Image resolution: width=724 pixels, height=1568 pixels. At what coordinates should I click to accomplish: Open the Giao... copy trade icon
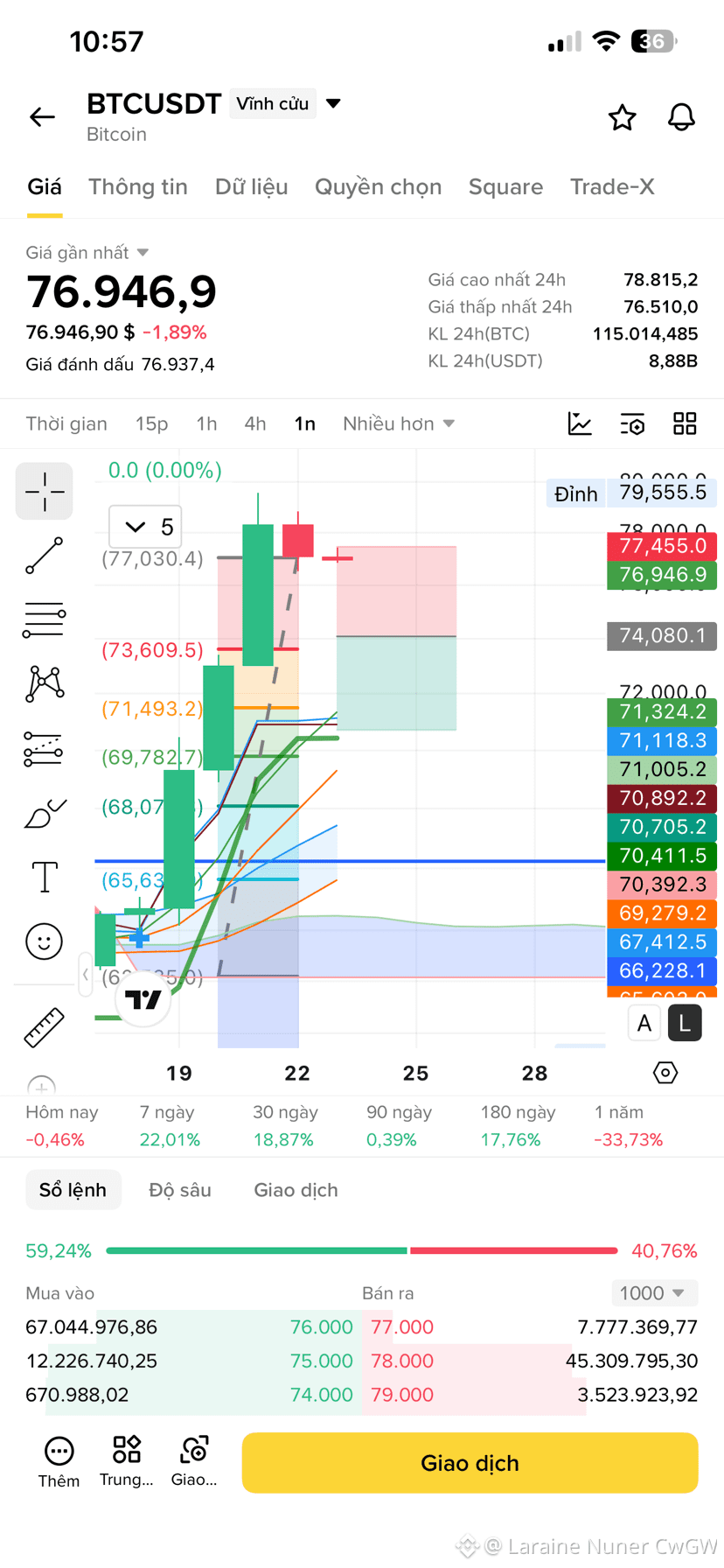click(194, 1461)
